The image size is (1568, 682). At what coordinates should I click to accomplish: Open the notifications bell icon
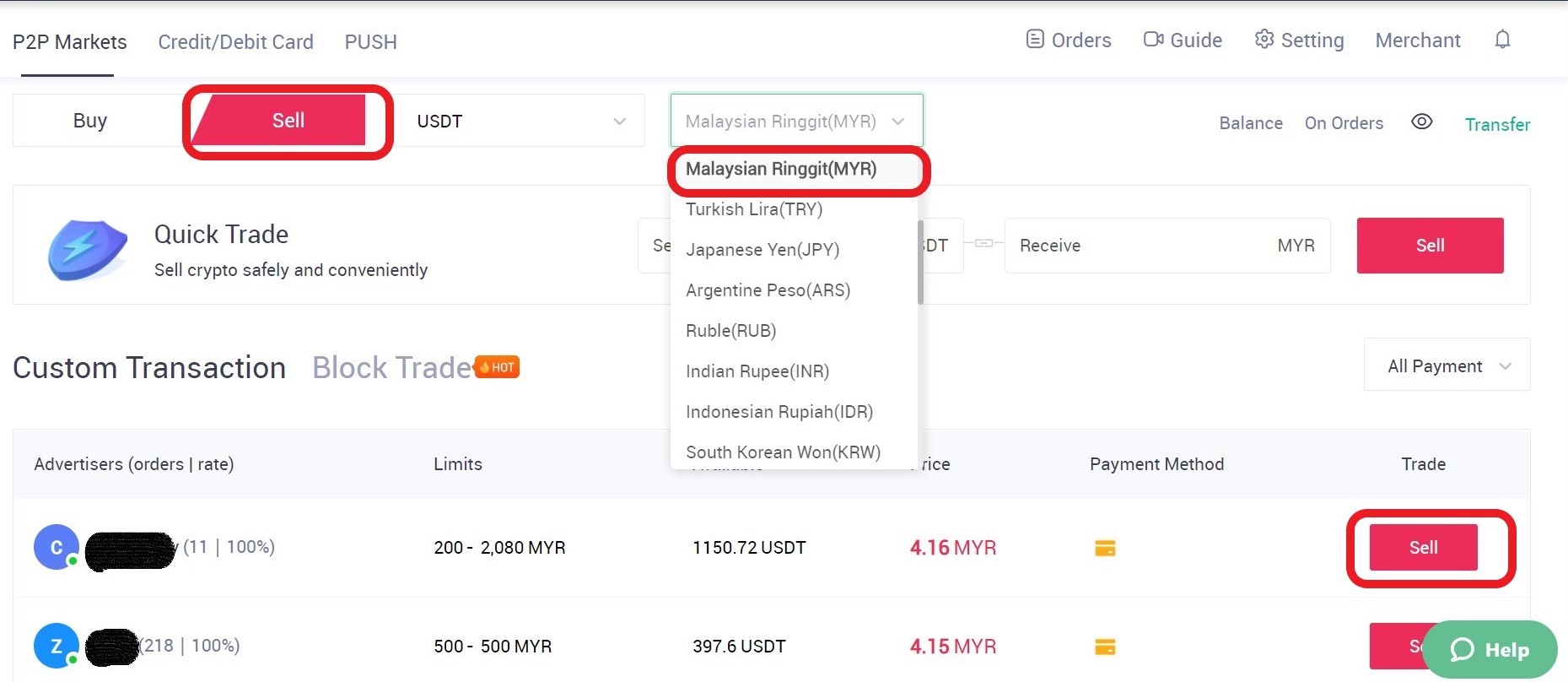pyautogui.click(x=1502, y=40)
